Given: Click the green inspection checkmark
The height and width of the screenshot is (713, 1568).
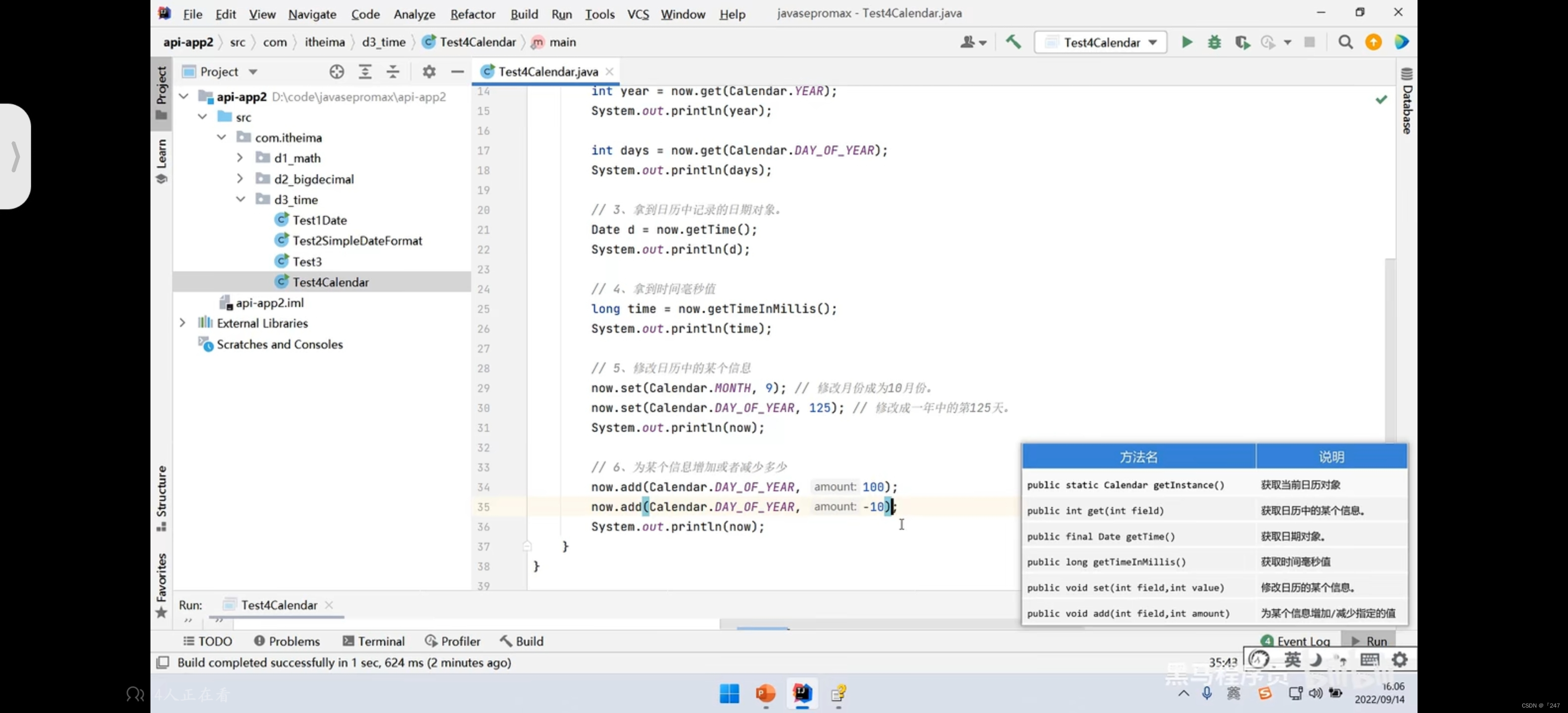Looking at the screenshot, I should 1381,99.
